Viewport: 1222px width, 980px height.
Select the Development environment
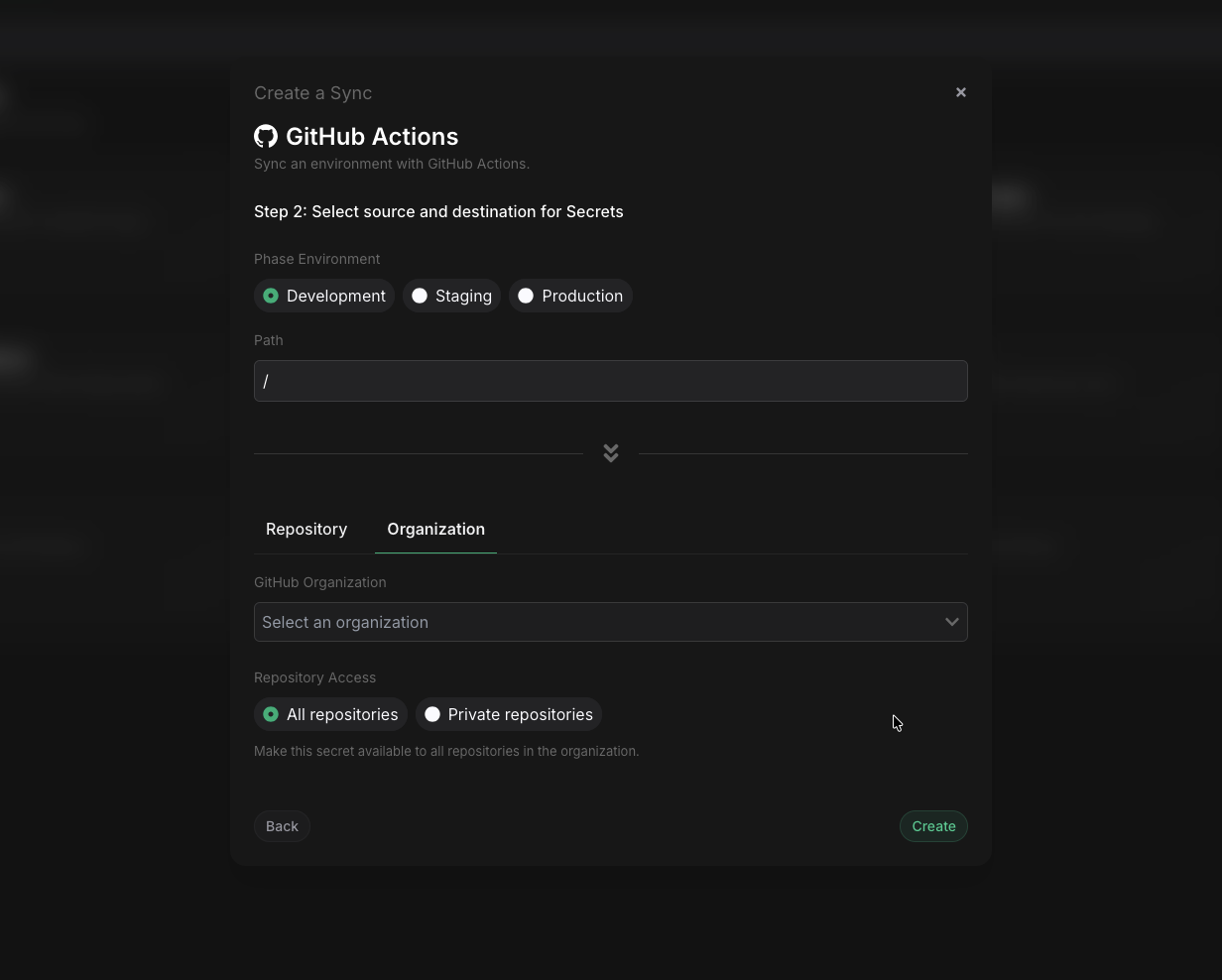(324, 296)
